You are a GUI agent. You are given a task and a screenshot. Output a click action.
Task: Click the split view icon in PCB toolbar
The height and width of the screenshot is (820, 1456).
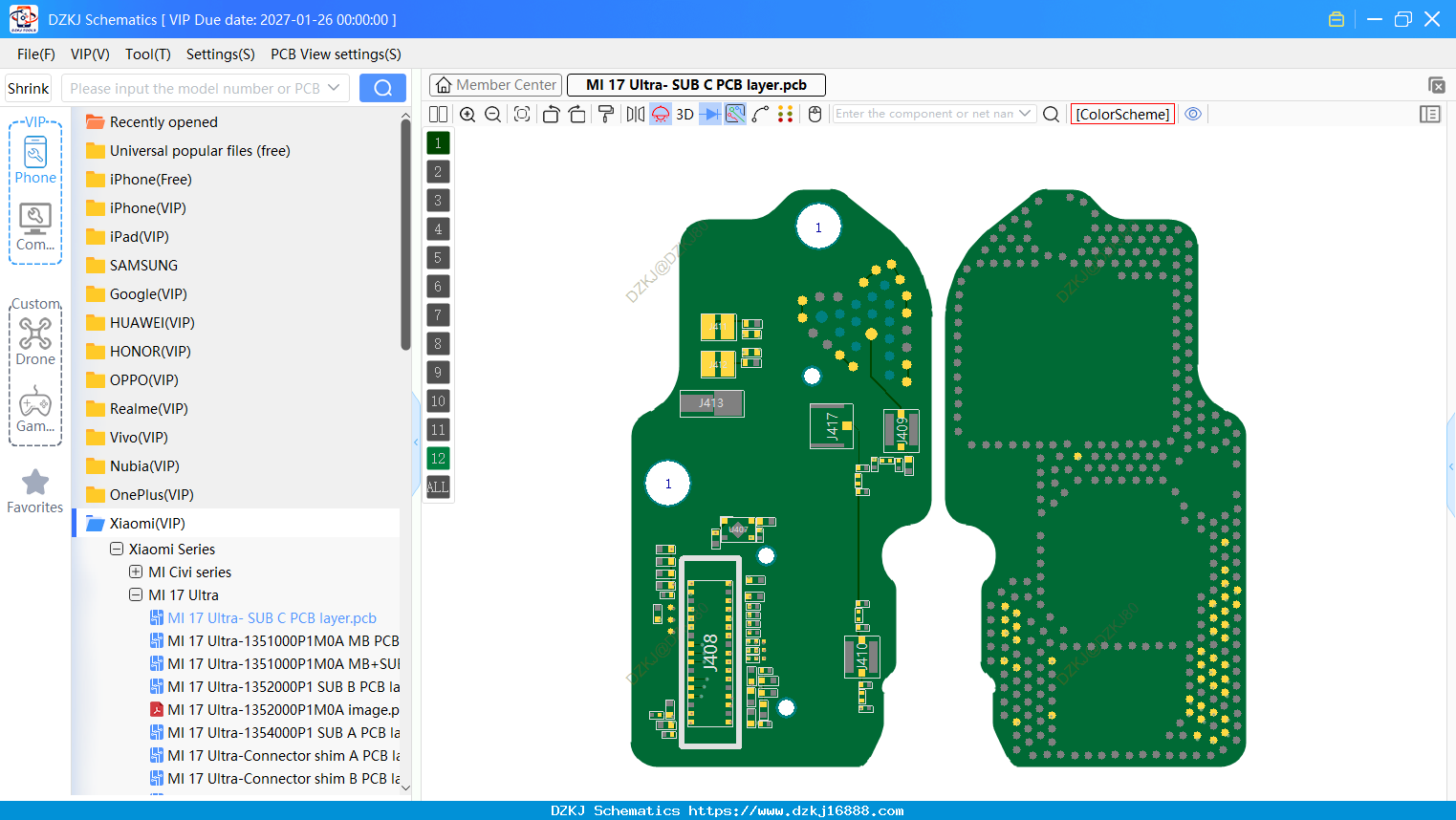(x=438, y=114)
